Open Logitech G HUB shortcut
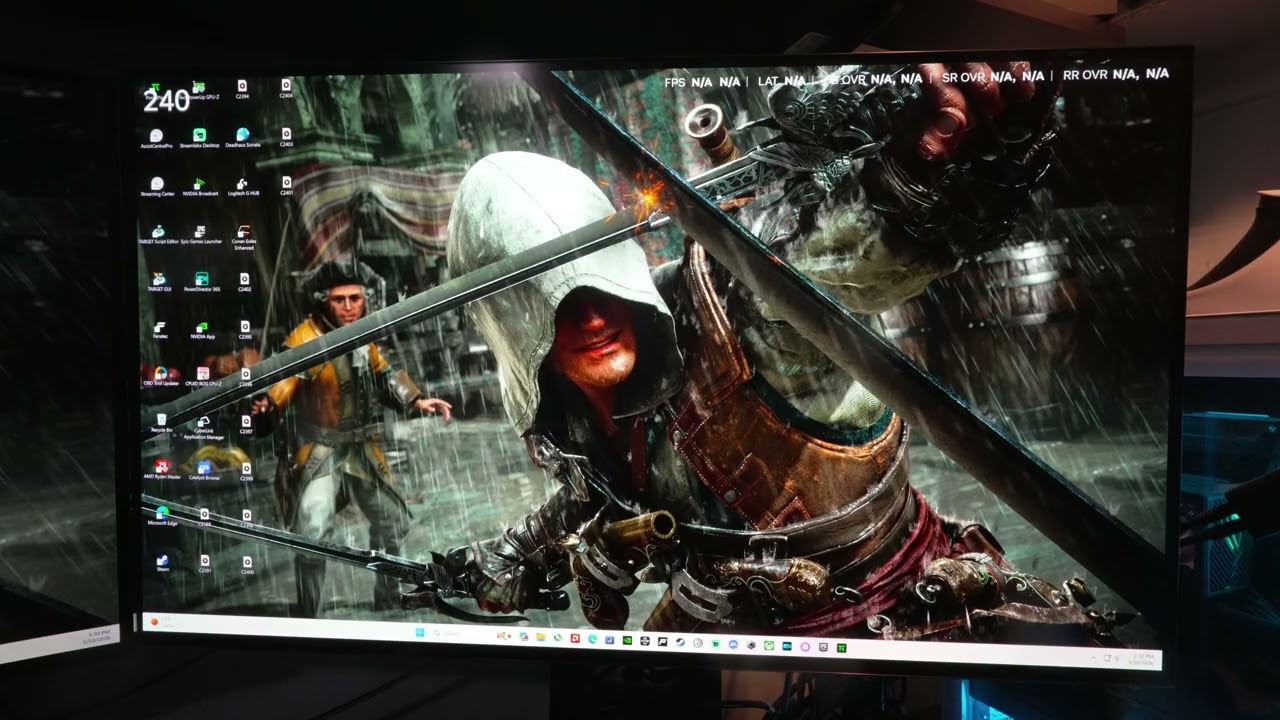Screen dimensions: 1280x720 point(243,187)
